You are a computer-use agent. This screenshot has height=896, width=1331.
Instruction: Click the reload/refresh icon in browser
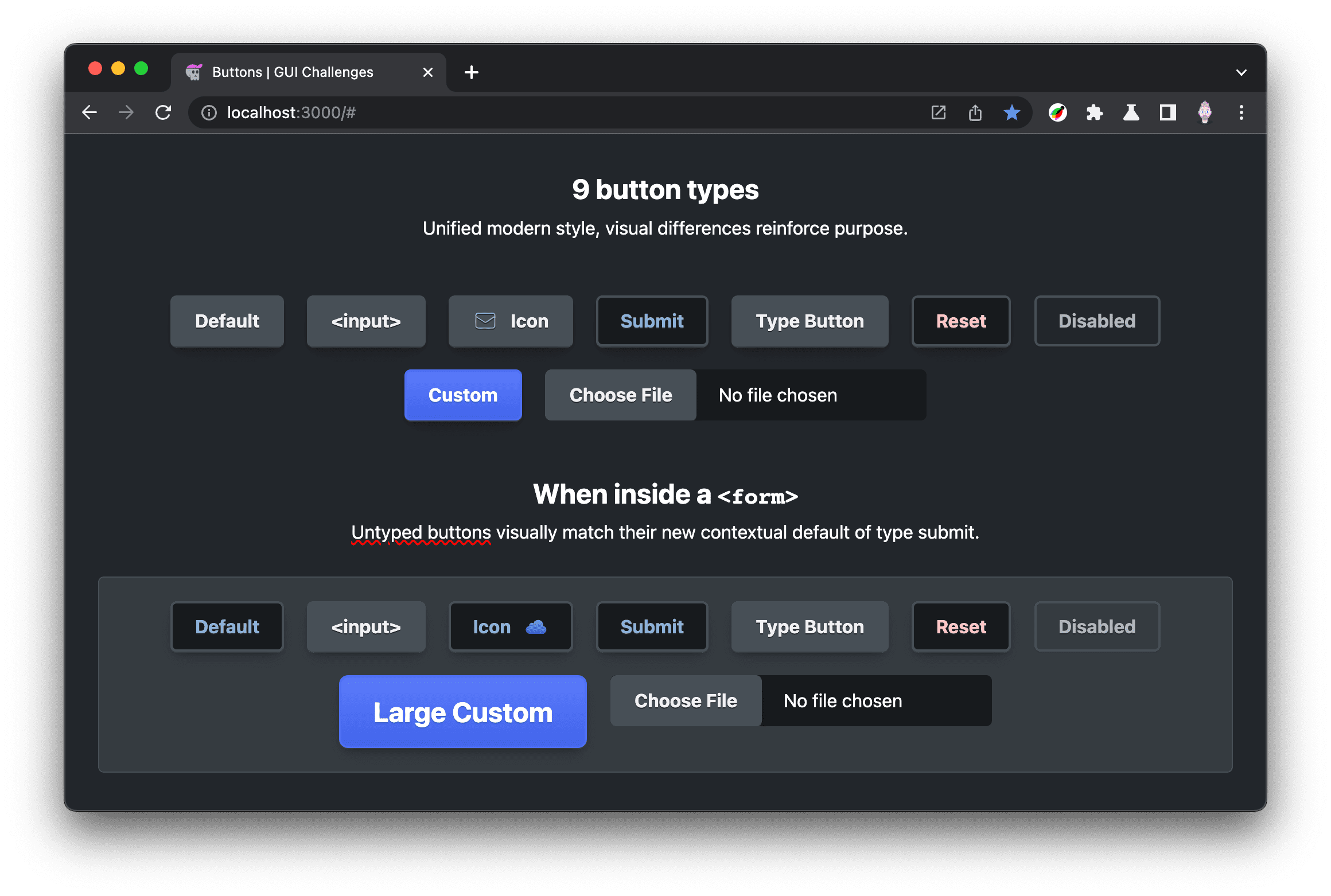[x=164, y=112]
